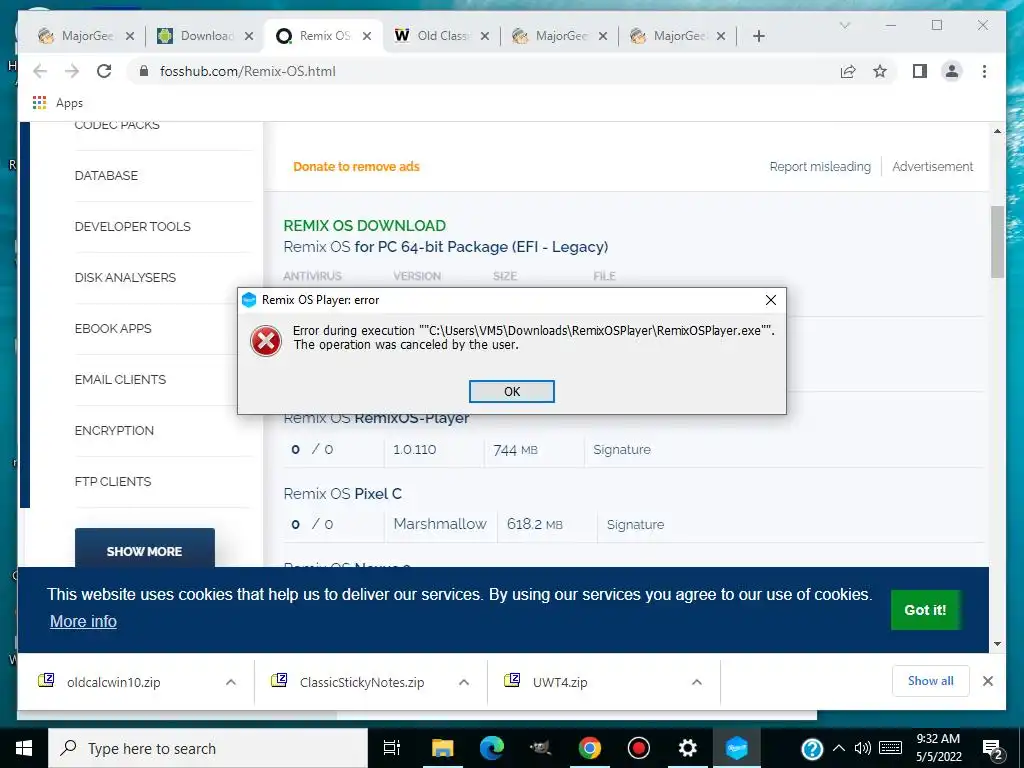
Task: Open Signature link for Pixel C Marshmallow
Action: [635, 524]
